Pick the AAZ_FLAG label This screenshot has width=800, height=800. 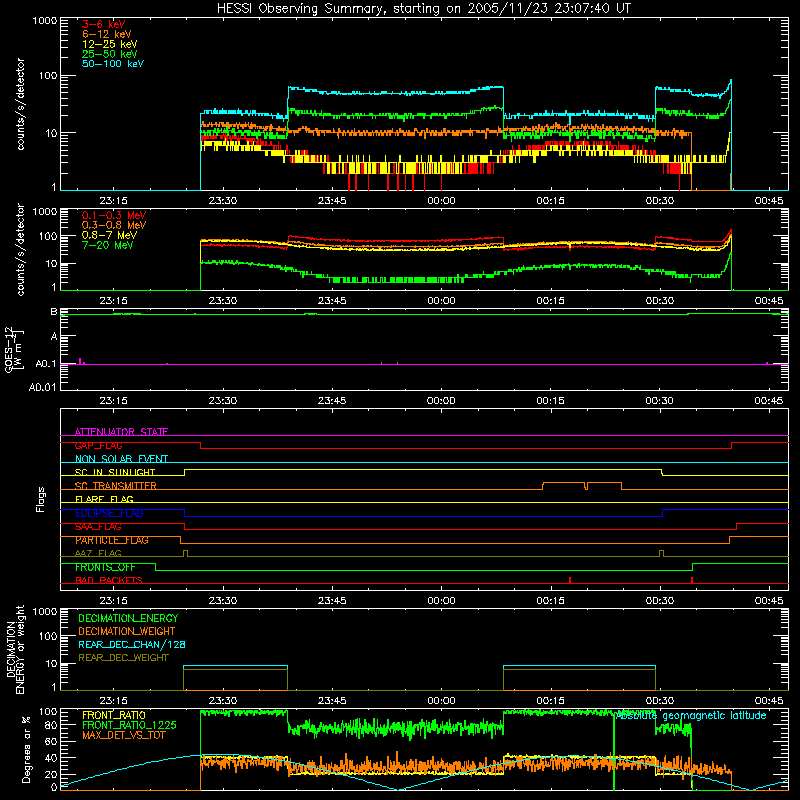coord(98,553)
